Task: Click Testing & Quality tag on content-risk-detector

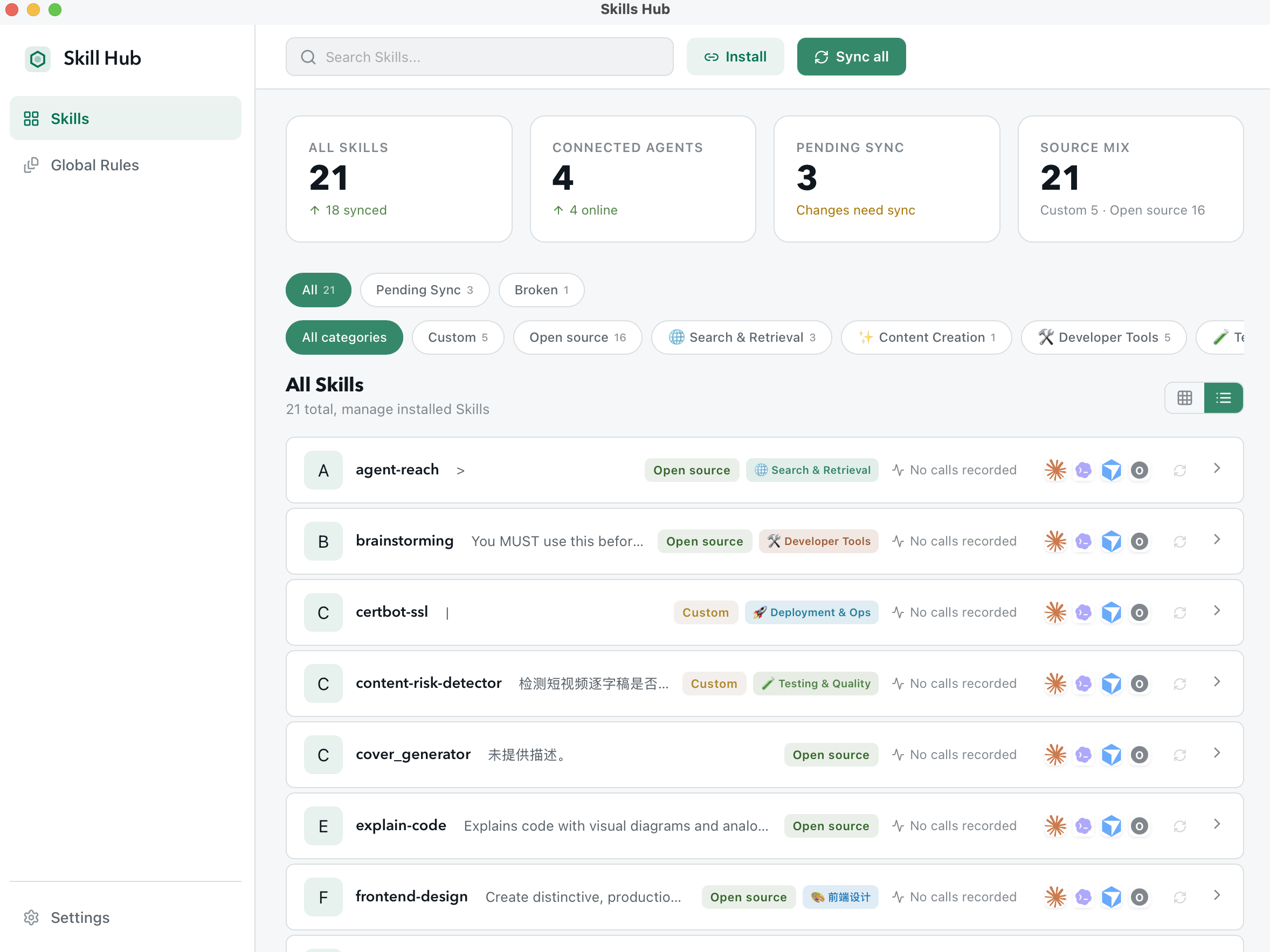Action: [x=816, y=684]
